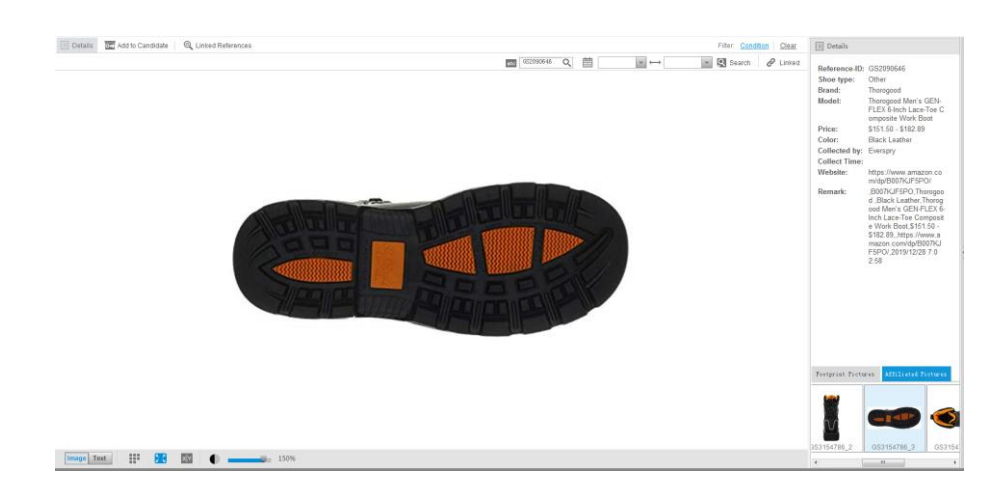The width and height of the screenshot is (990, 494).
Task: Switch to Footprint Pictures tab
Action: pos(845,374)
